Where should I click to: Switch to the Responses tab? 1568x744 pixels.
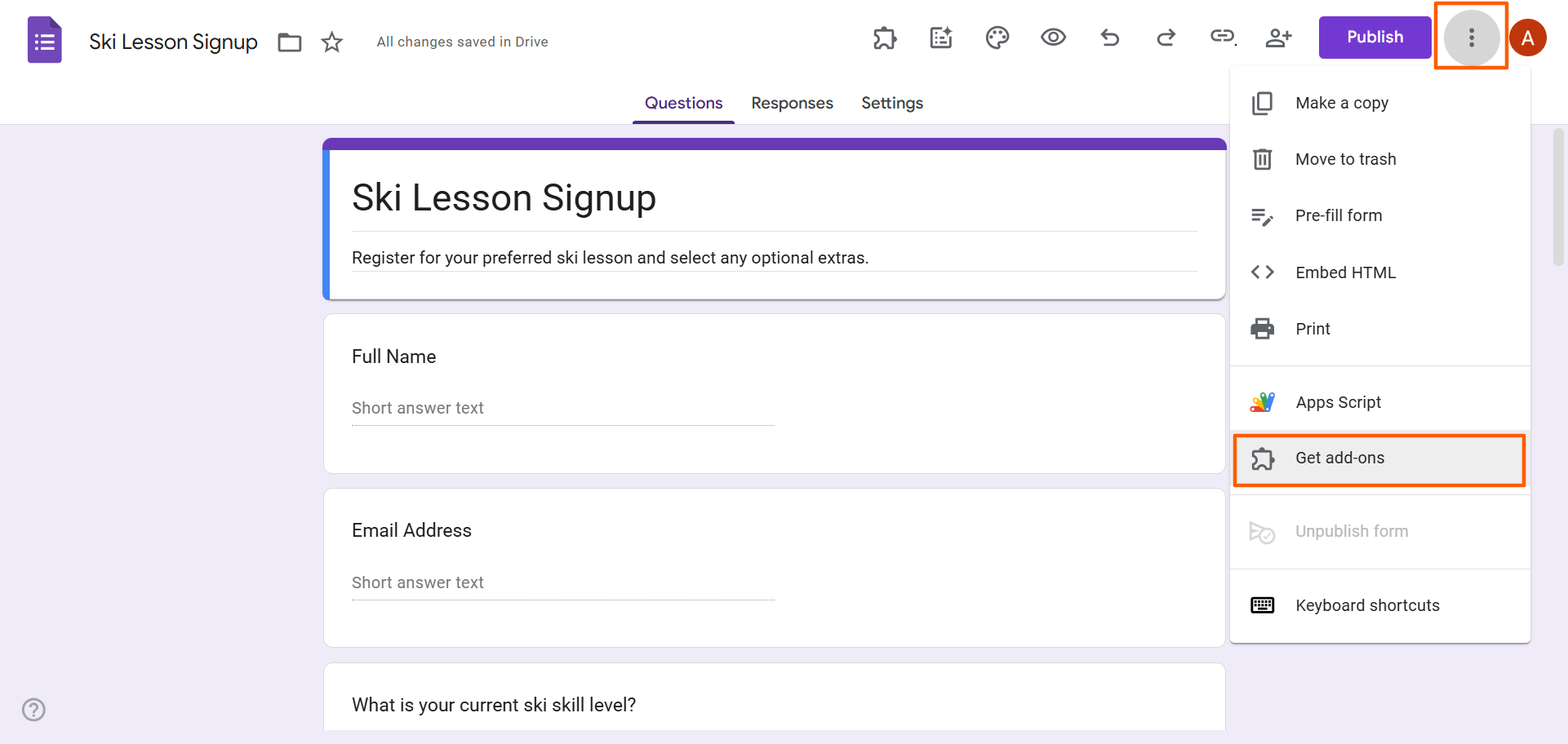tap(792, 103)
